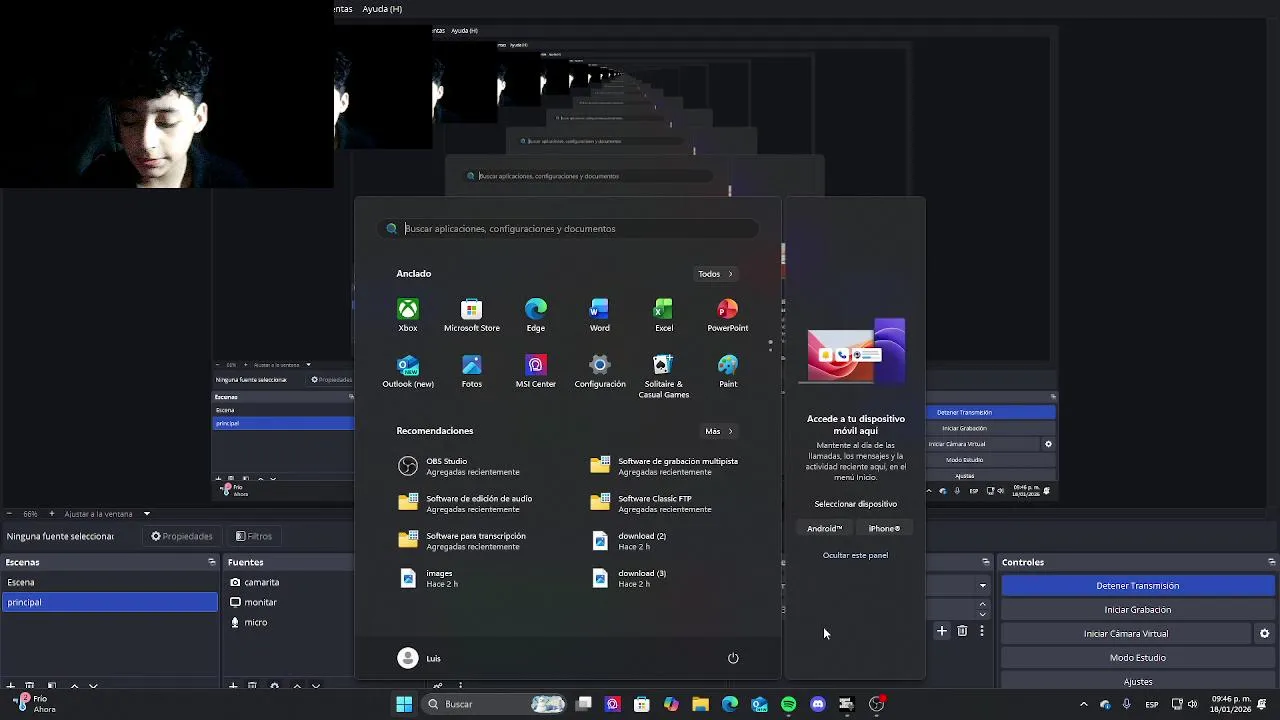Viewport: 1280px width, 720px height.
Task: Open Windows Start button on taskbar
Action: [404, 704]
